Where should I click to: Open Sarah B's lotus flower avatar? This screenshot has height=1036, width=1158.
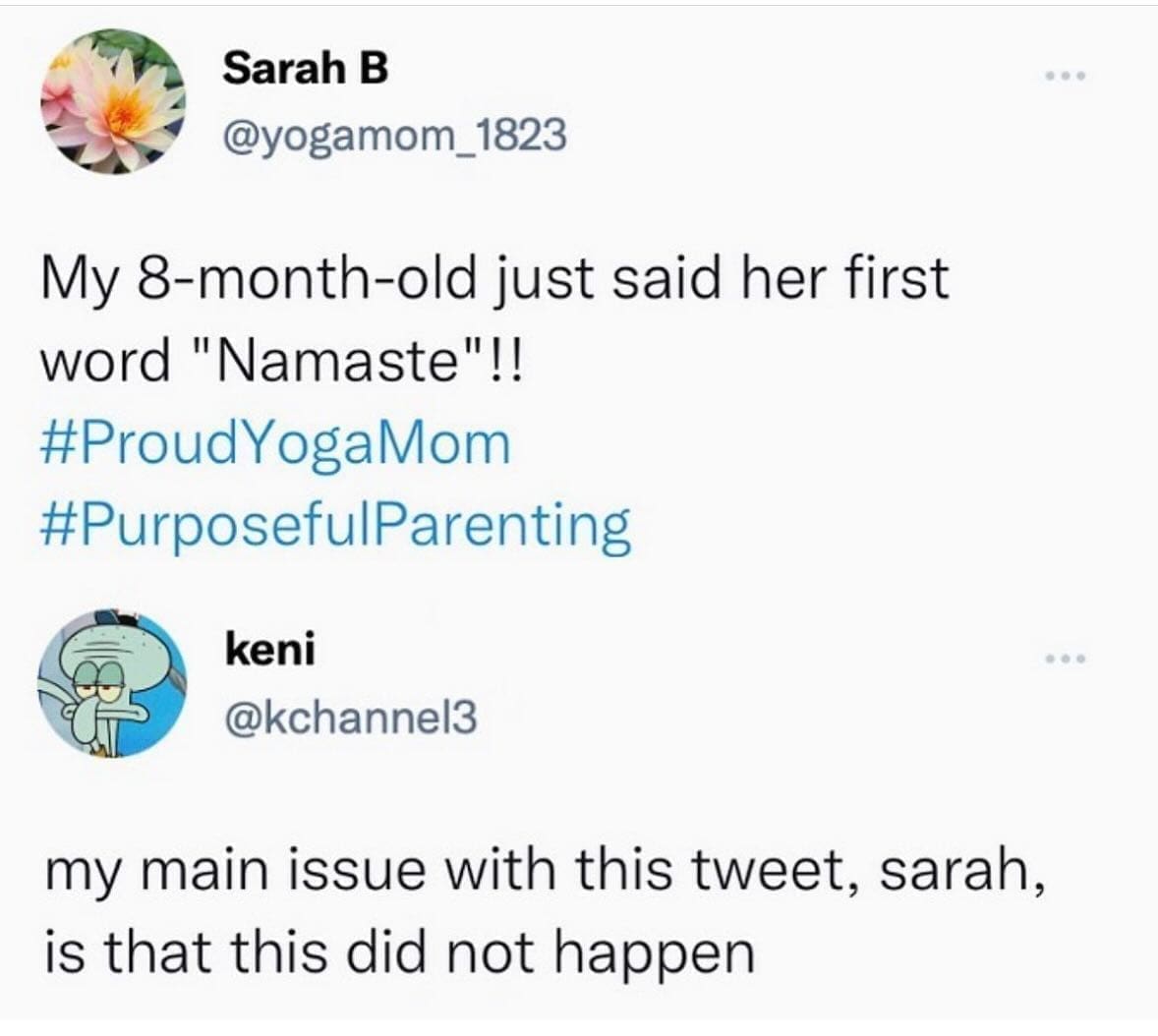pyautogui.click(x=114, y=101)
